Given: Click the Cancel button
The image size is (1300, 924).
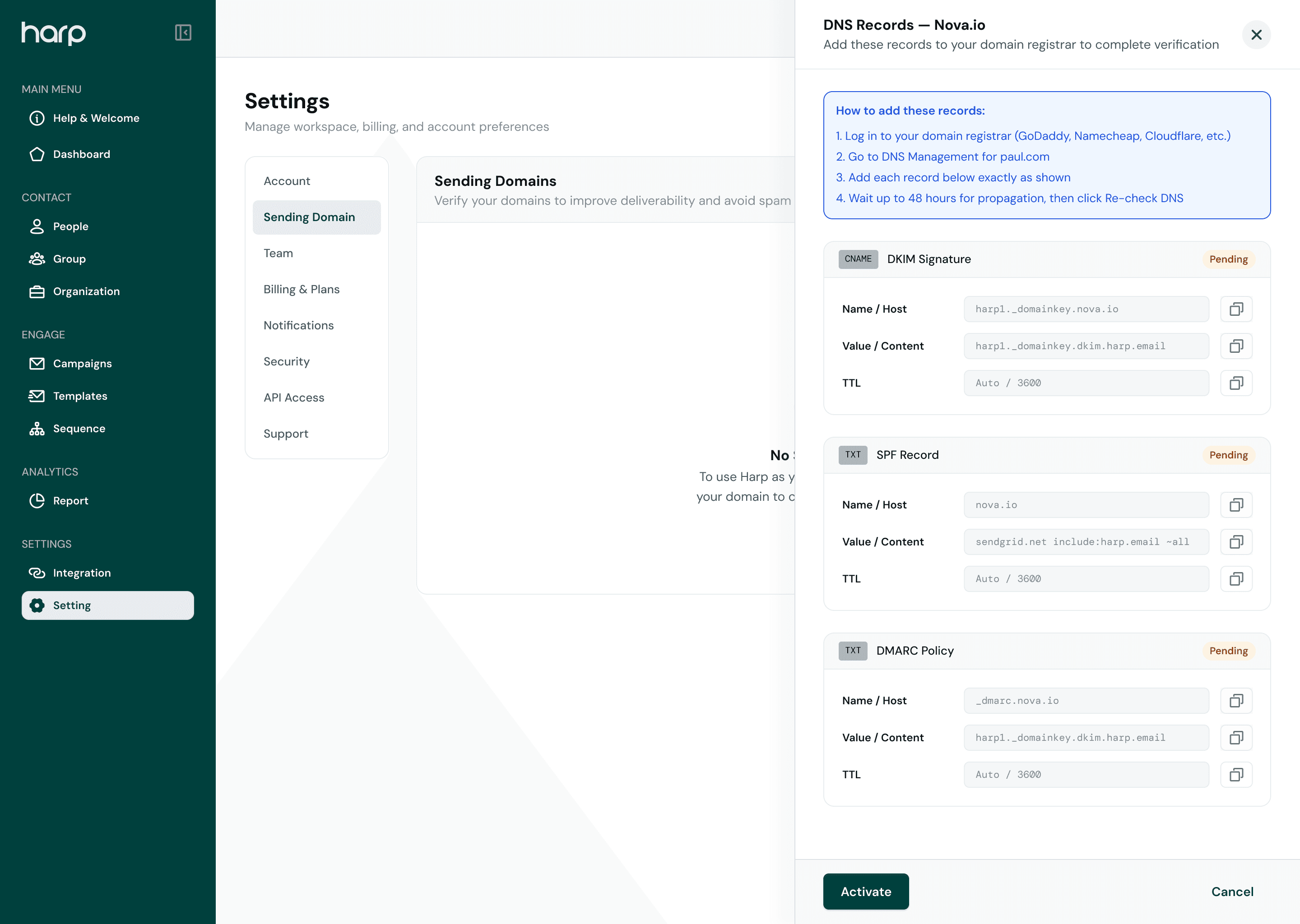Looking at the screenshot, I should 1232,892.
